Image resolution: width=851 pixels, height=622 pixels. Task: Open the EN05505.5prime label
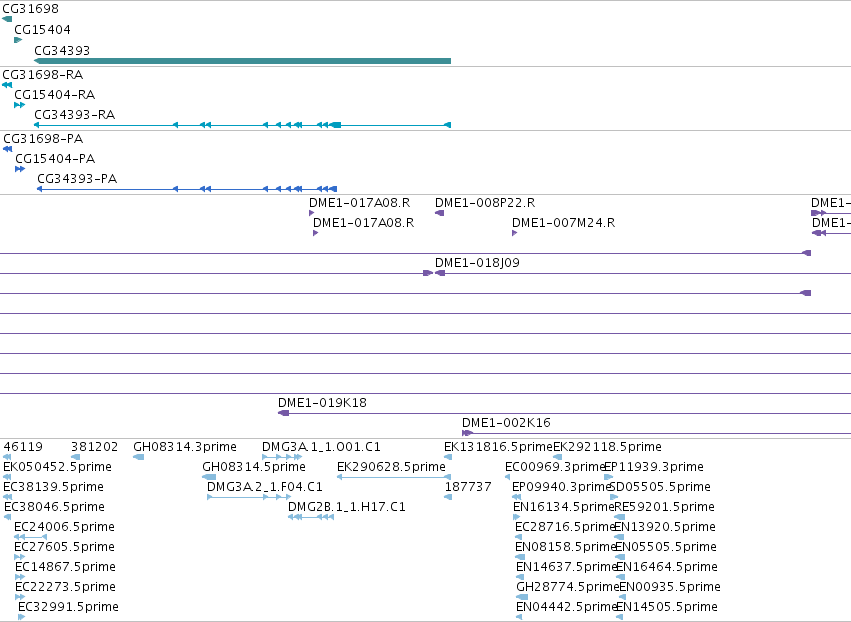pyautogui.click(x=666, y=547)
